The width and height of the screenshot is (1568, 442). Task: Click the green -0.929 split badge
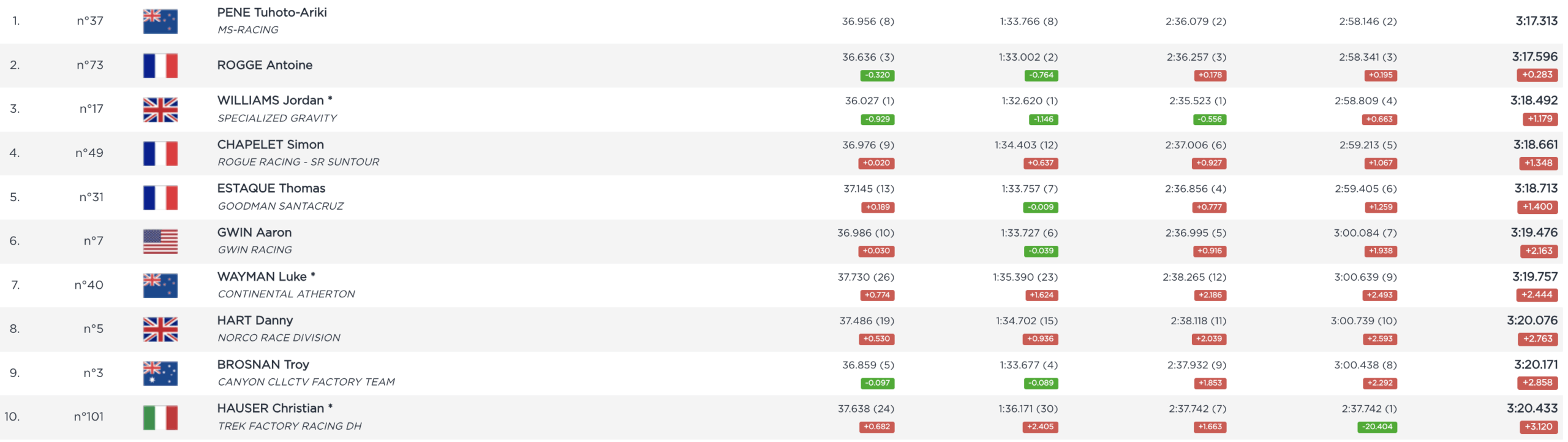[877, 120]
